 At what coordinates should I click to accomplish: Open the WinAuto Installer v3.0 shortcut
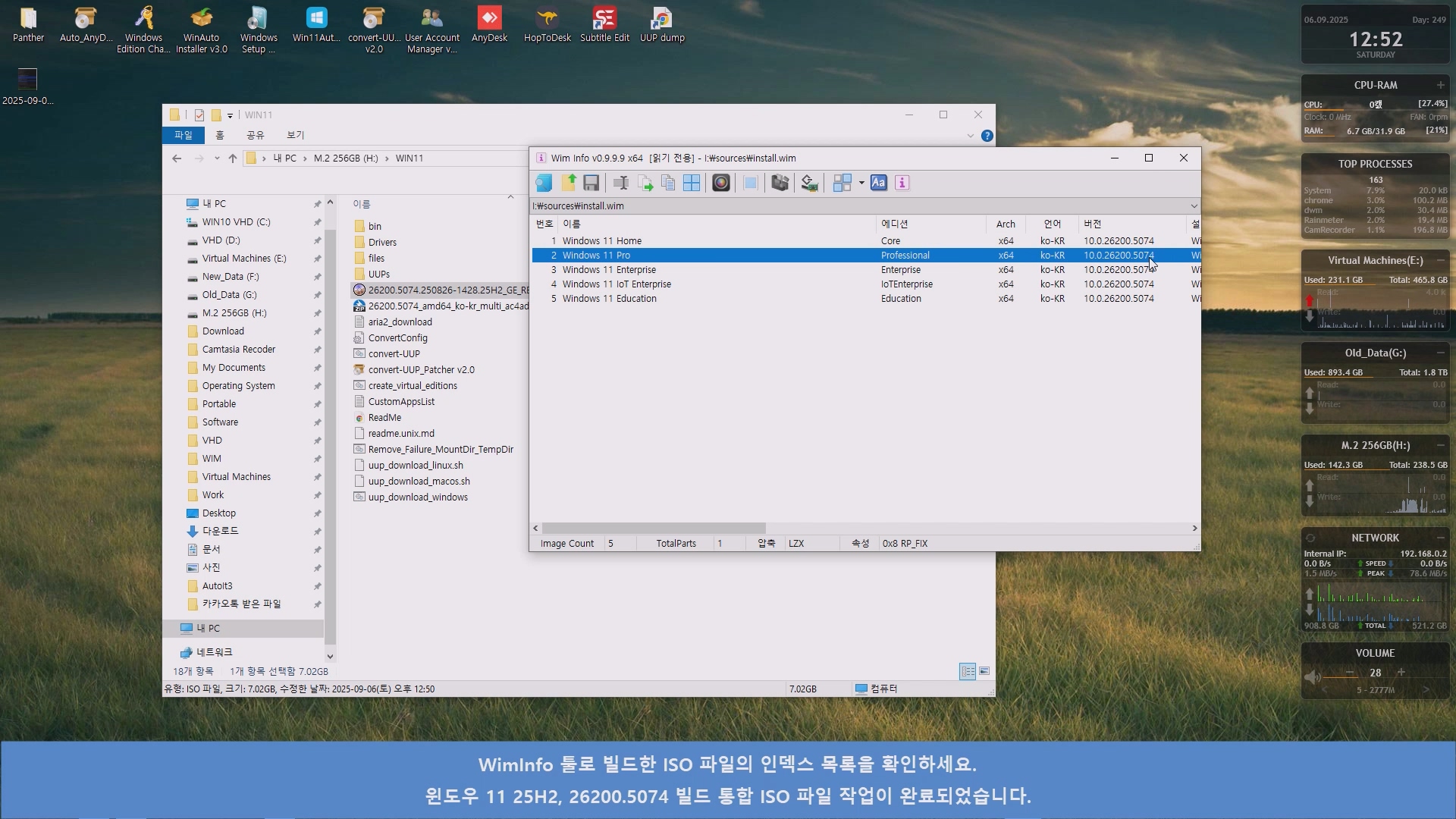click(x=202, y=30)
